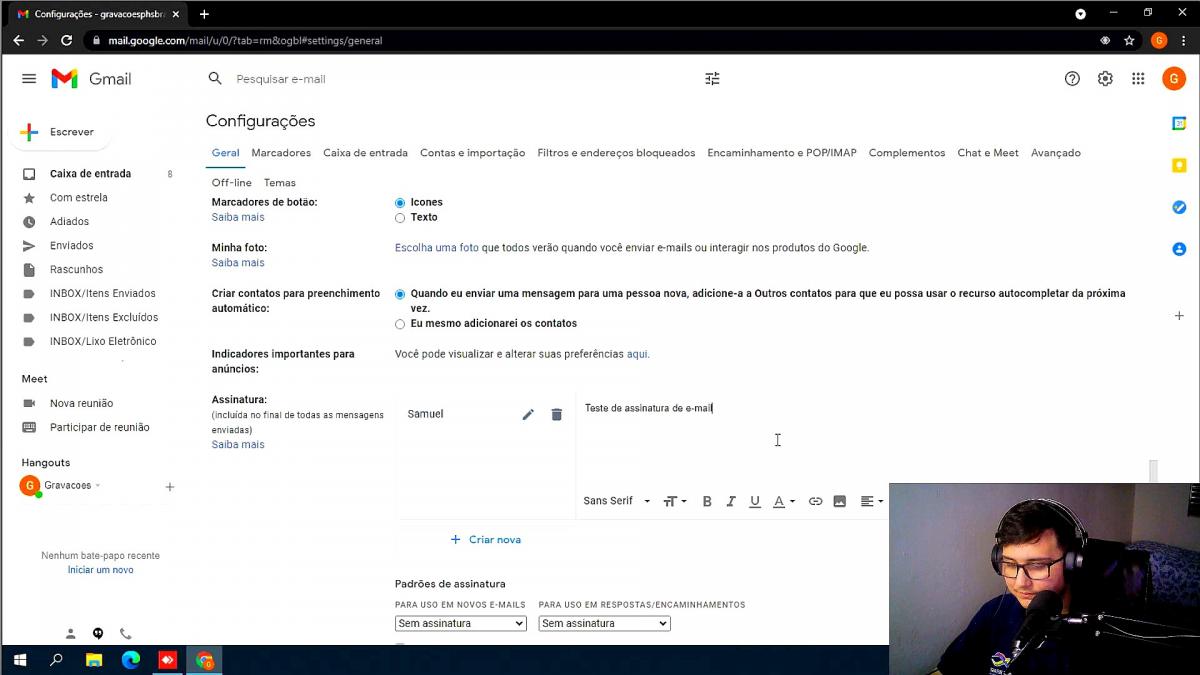The image size is (1200, 675).
Task: Open Settings gear icon in Gmail header
Action: click(x=1105, y=79)
